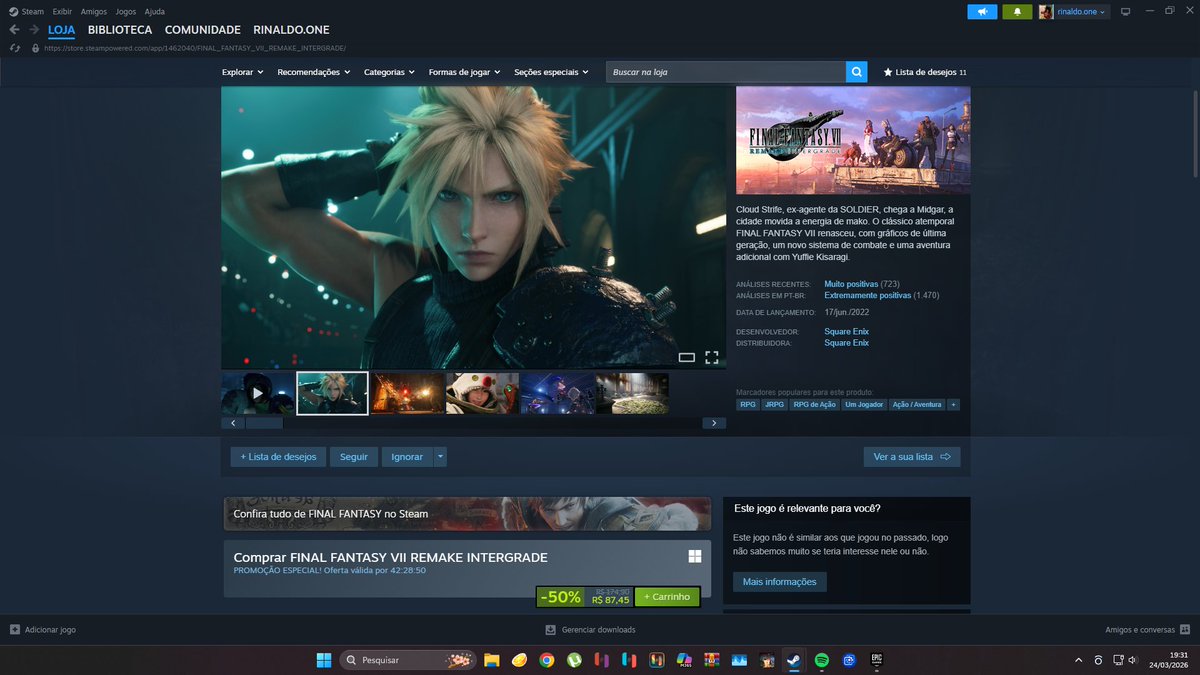Switch to the BIBLIOTECA tab
Screen dimensions: 1200x675
coord(120,30)
